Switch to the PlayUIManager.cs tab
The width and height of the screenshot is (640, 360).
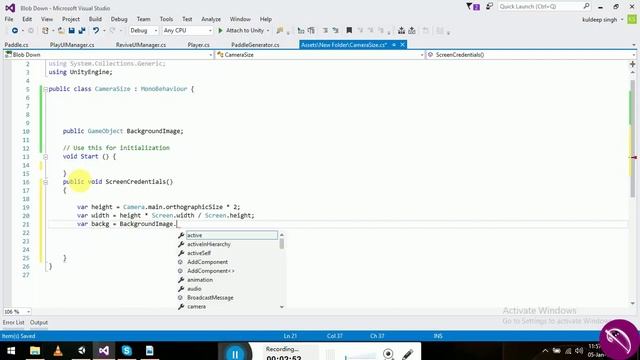[72, 45]
